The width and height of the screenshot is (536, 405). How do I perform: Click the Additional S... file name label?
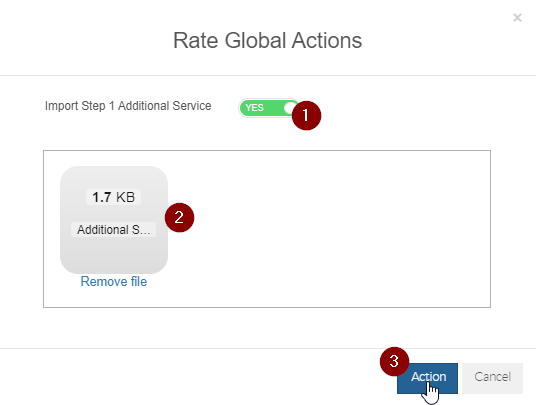(113, 229)
